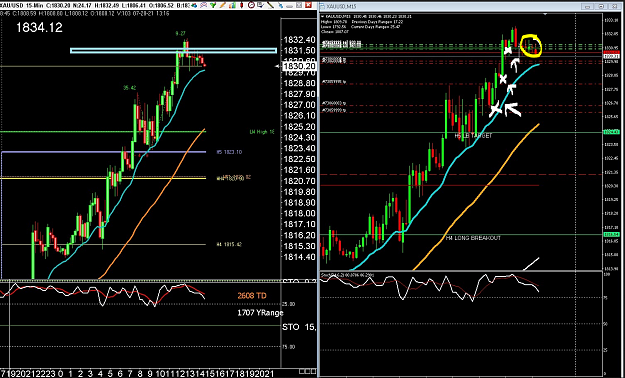
Task: Minimize the left XAU/USD 15-Min chart window
Action: pyautogui.click(x=289, y=6)
